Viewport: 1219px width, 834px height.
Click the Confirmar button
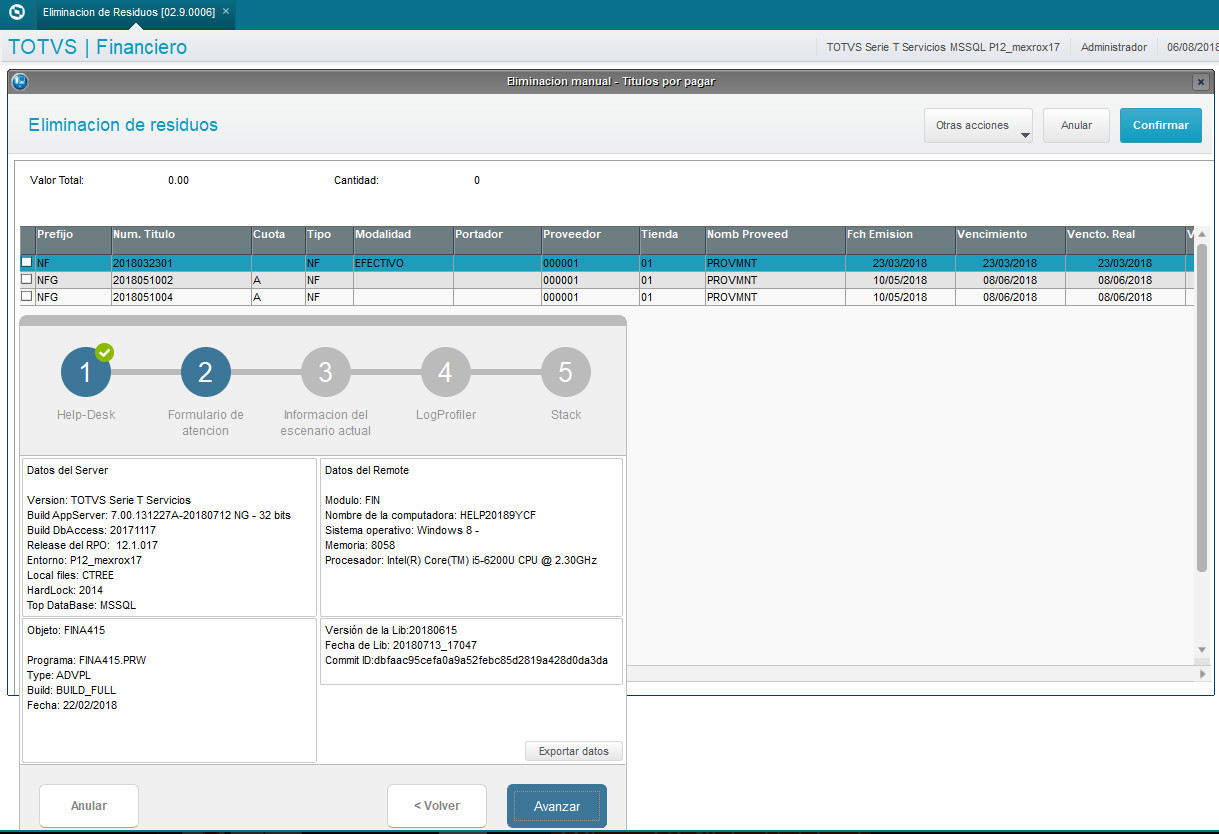pos(1160,126)
